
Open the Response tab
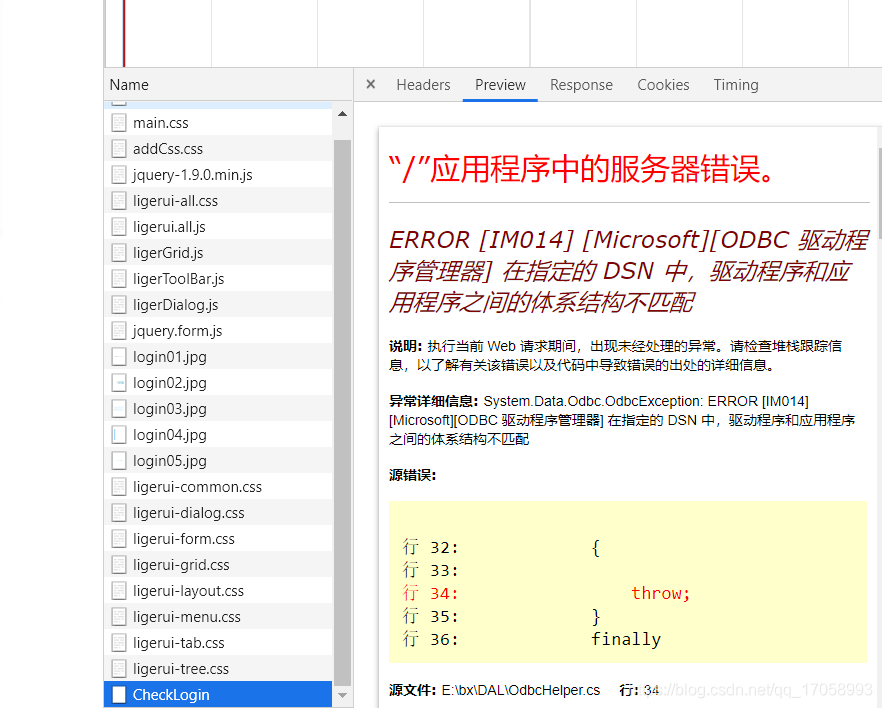point(581,85)
